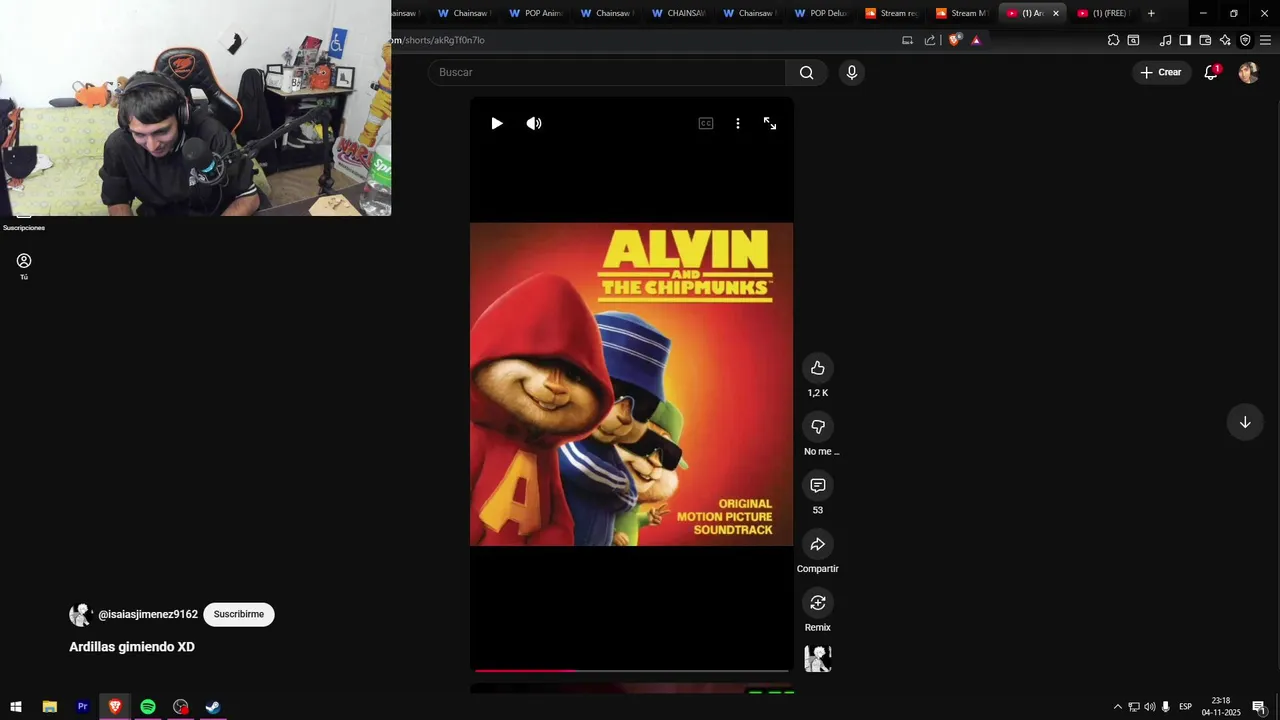Open File Explorer from the taskbar
The image size is (1280, 720).
pyautogui.click(x=49, y=707)
